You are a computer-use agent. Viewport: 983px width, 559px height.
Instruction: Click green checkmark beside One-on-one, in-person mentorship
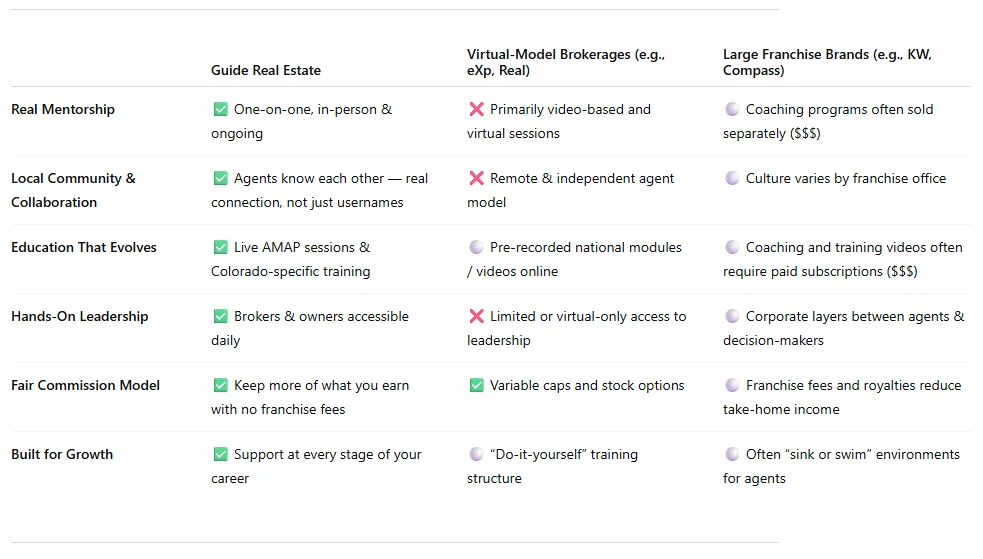click(x=220, y=109)
